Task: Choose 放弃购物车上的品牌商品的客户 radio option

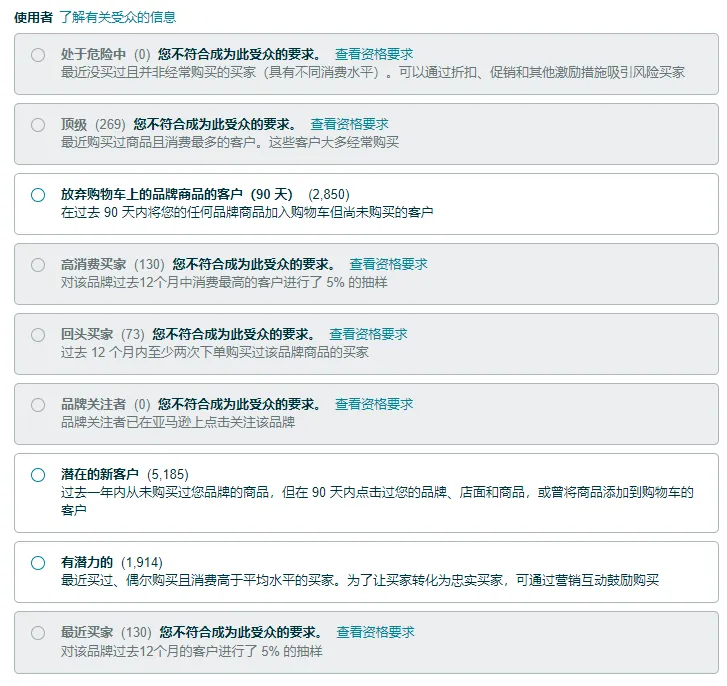Action: [38, 195]
